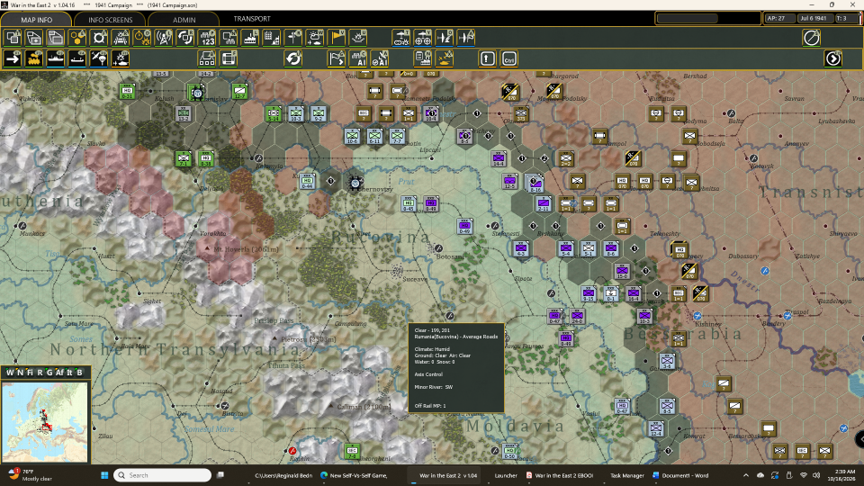Toggle the W minimap filter button

tap(10, 372)
